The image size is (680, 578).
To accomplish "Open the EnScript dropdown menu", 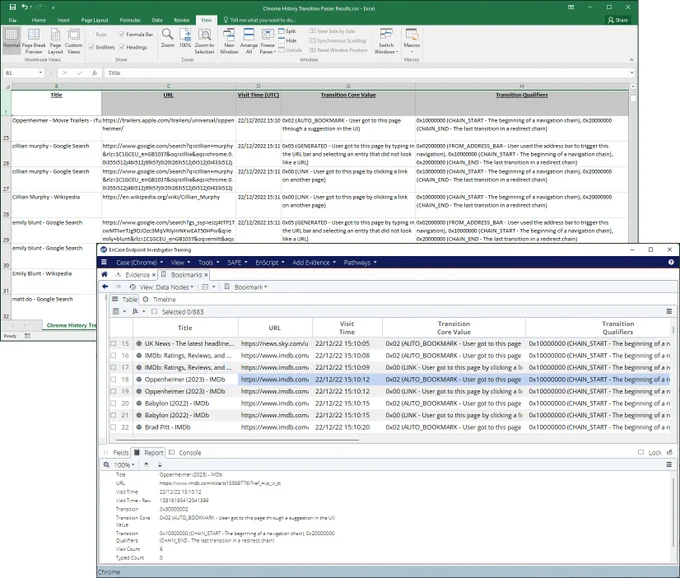I will 270,262.
